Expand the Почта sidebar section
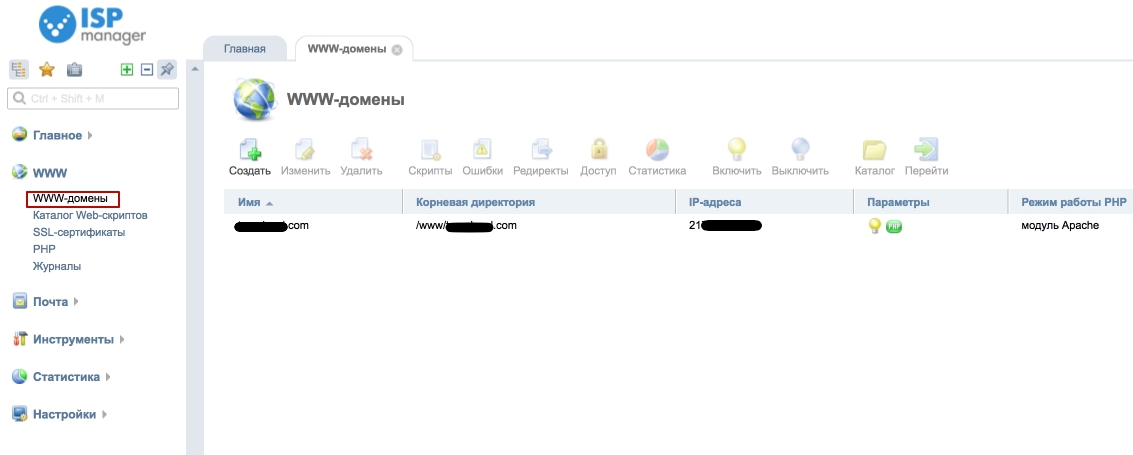The height and width of the screenshot is (455, 1133). pos(50,301)
